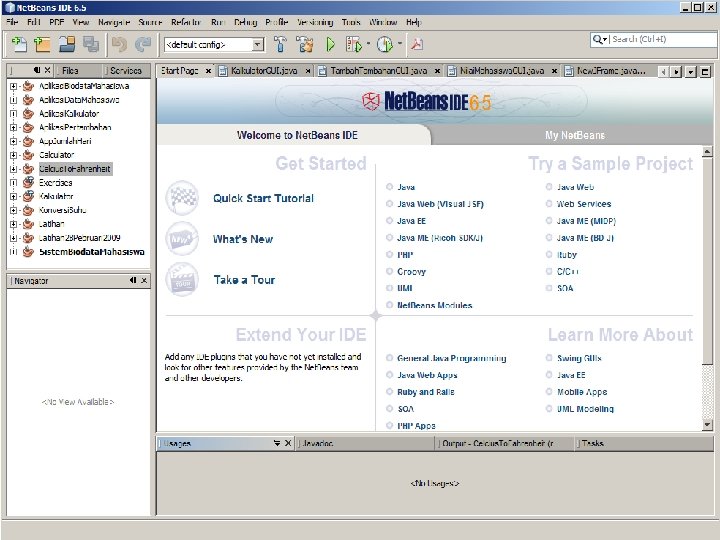Open the Tools menu
Image resolution: width=720 pixels, height=540 pixels.
click(351, 22)
